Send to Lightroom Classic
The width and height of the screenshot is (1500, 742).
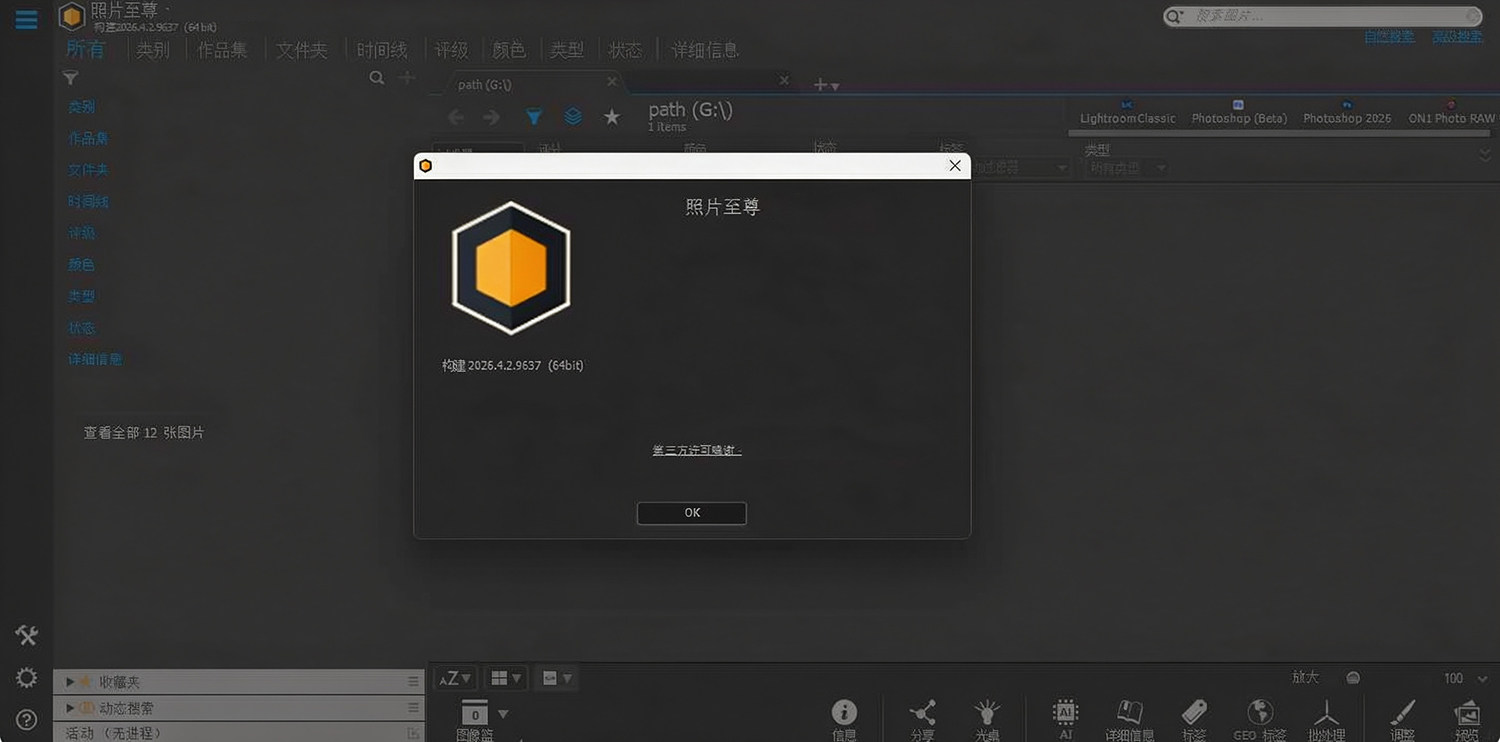point(1128,112)
